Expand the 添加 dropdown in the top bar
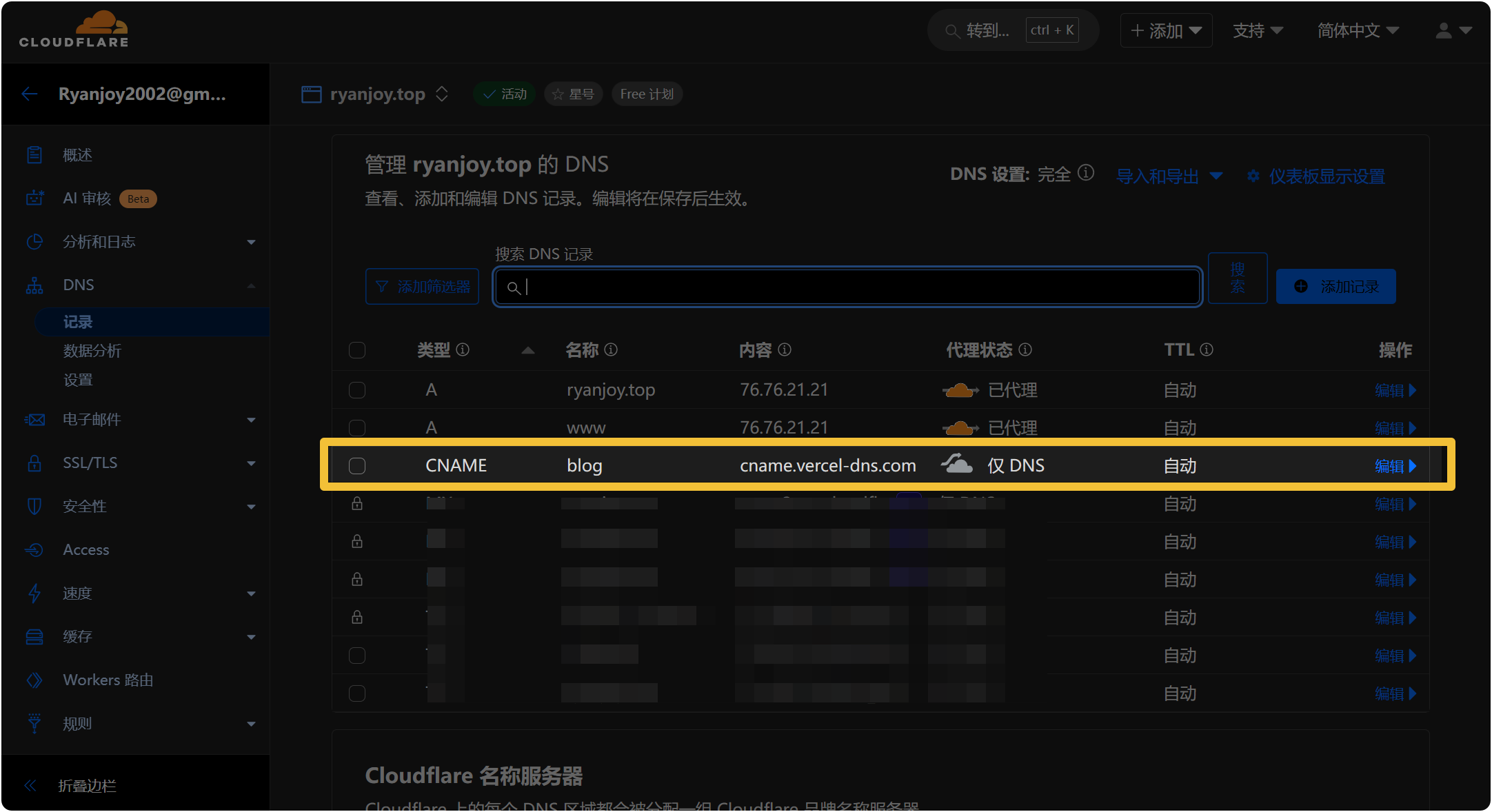 tap(1165, 30)
